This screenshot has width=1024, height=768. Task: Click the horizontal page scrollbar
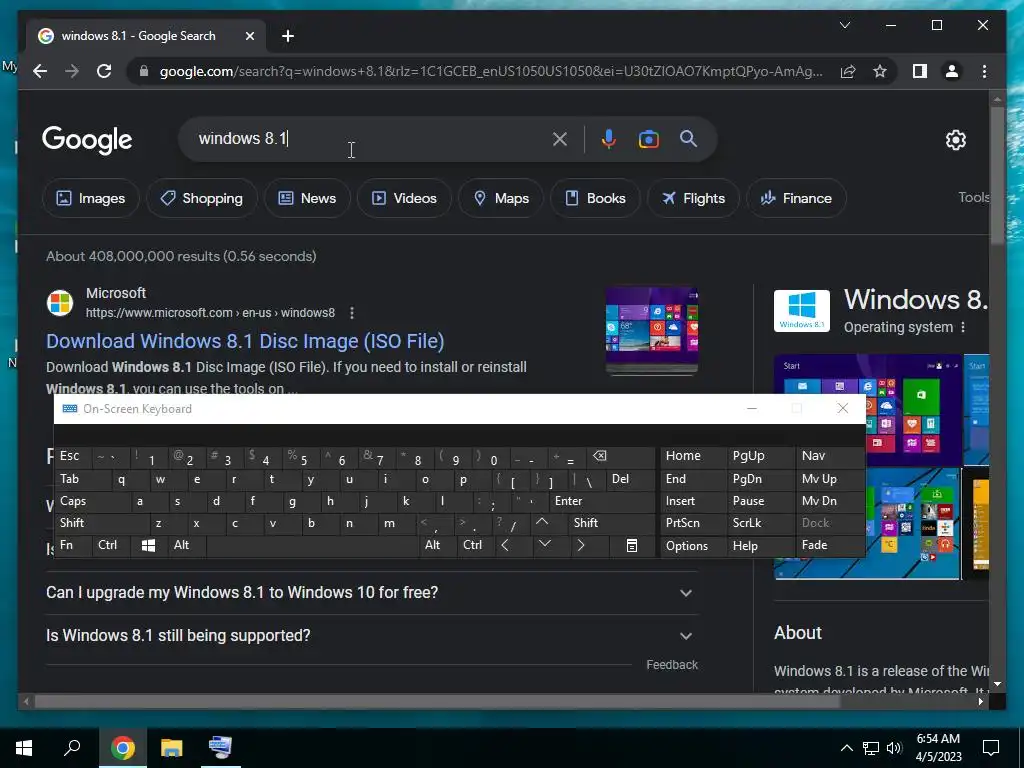pos(437,702)
